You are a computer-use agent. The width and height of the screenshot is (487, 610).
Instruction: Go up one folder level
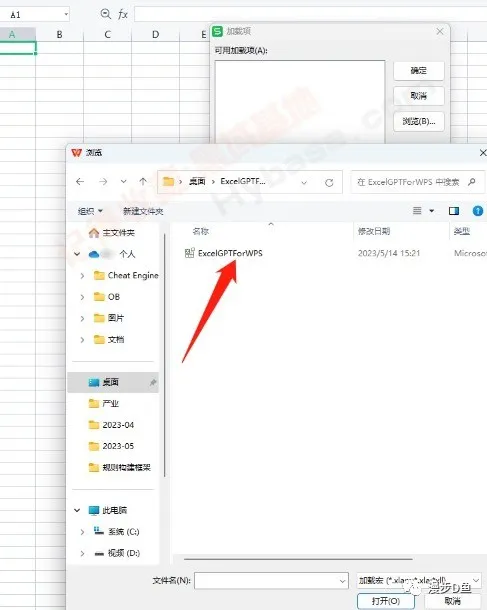tap(143, 182)
